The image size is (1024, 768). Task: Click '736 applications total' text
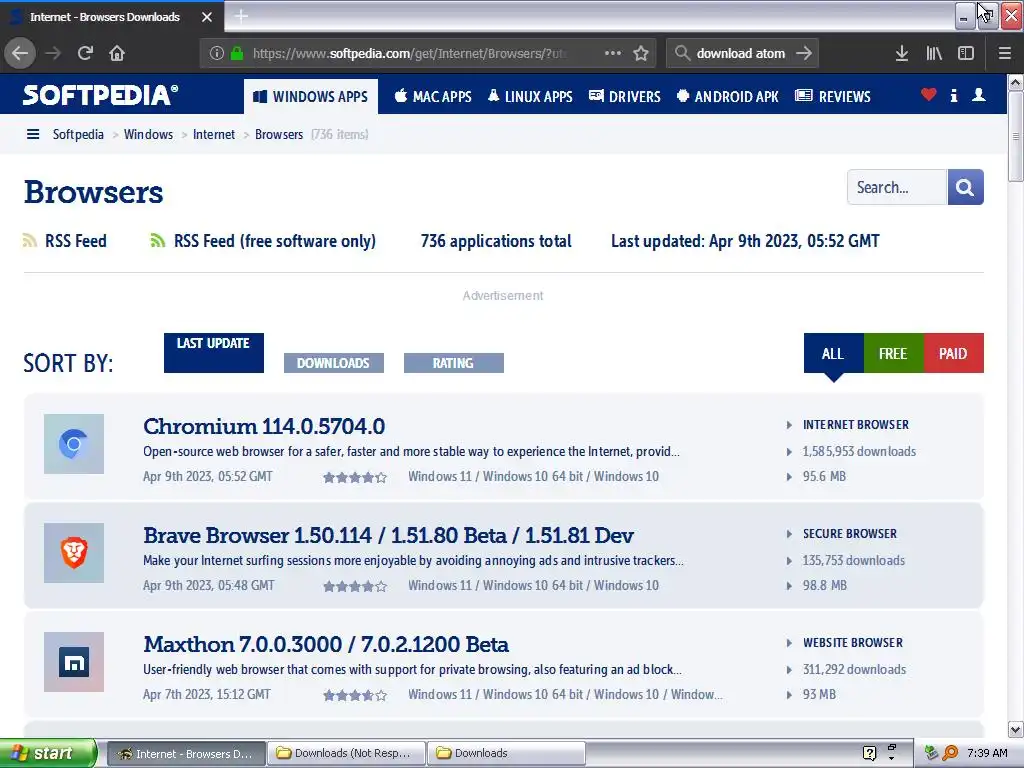click(x=496, y=241)
